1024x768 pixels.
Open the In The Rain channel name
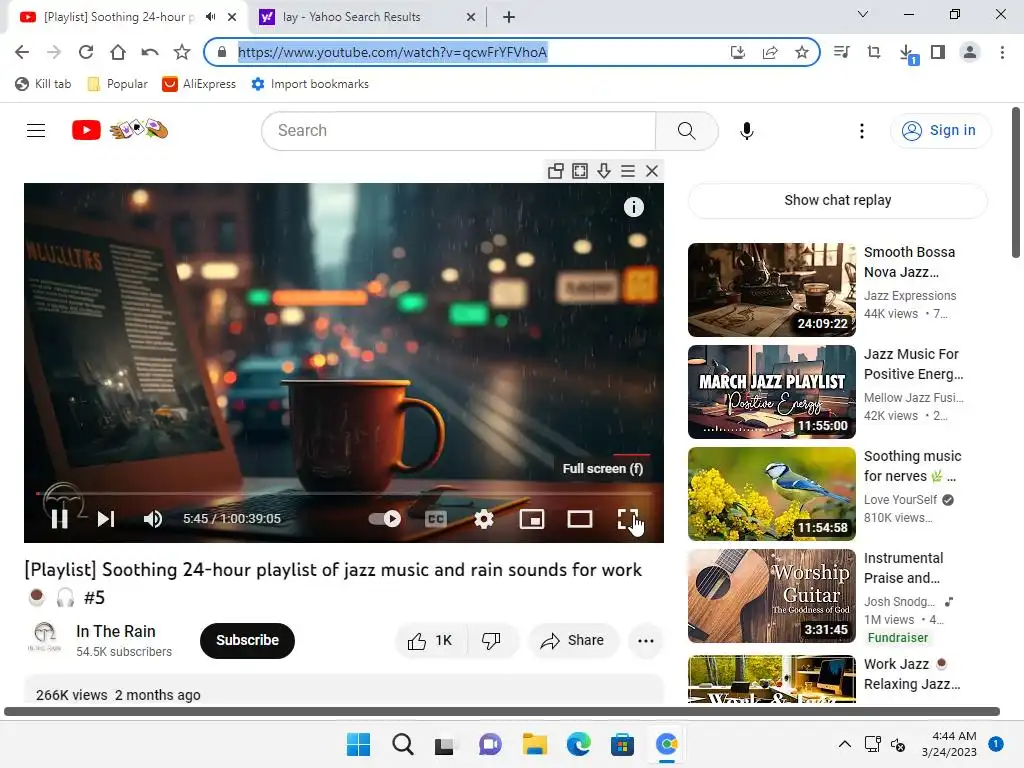[116, 632]
